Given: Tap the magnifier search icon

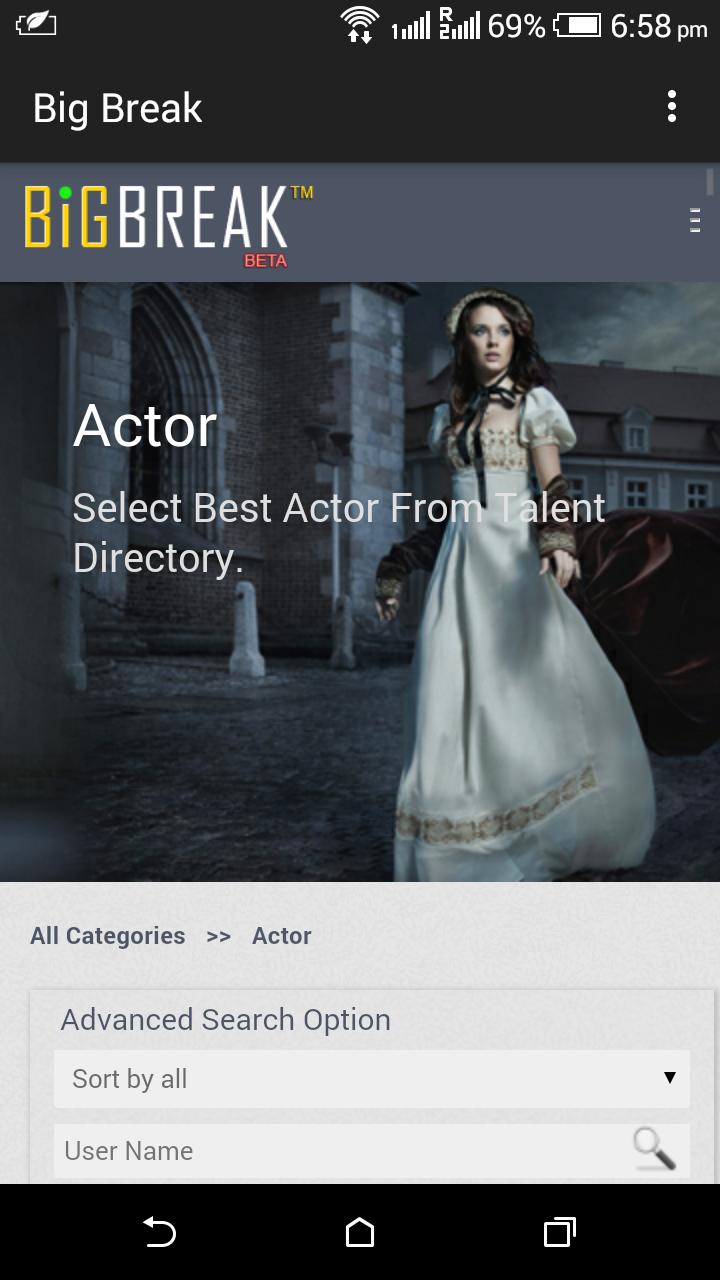Looking at the screenshot, I should click(655, 1149).
